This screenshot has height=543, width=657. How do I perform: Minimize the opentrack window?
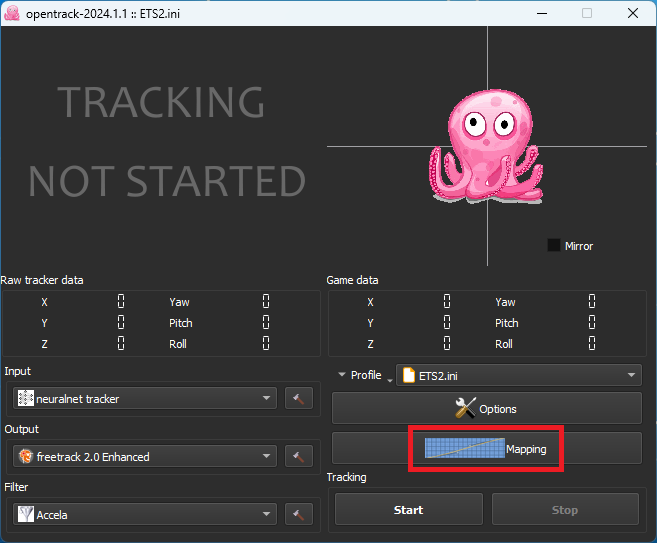pyautogui.click(x=542, y=13)
